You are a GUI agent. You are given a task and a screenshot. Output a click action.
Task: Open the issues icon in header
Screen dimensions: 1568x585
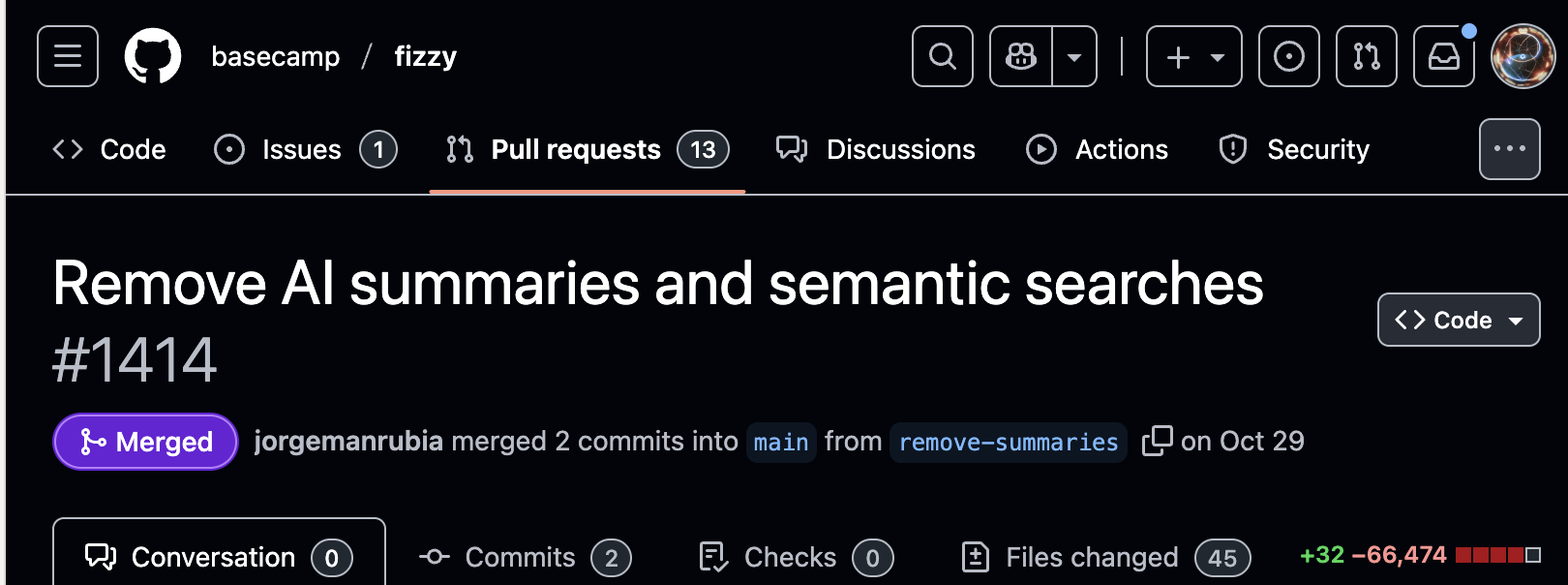pos(1288,56)
